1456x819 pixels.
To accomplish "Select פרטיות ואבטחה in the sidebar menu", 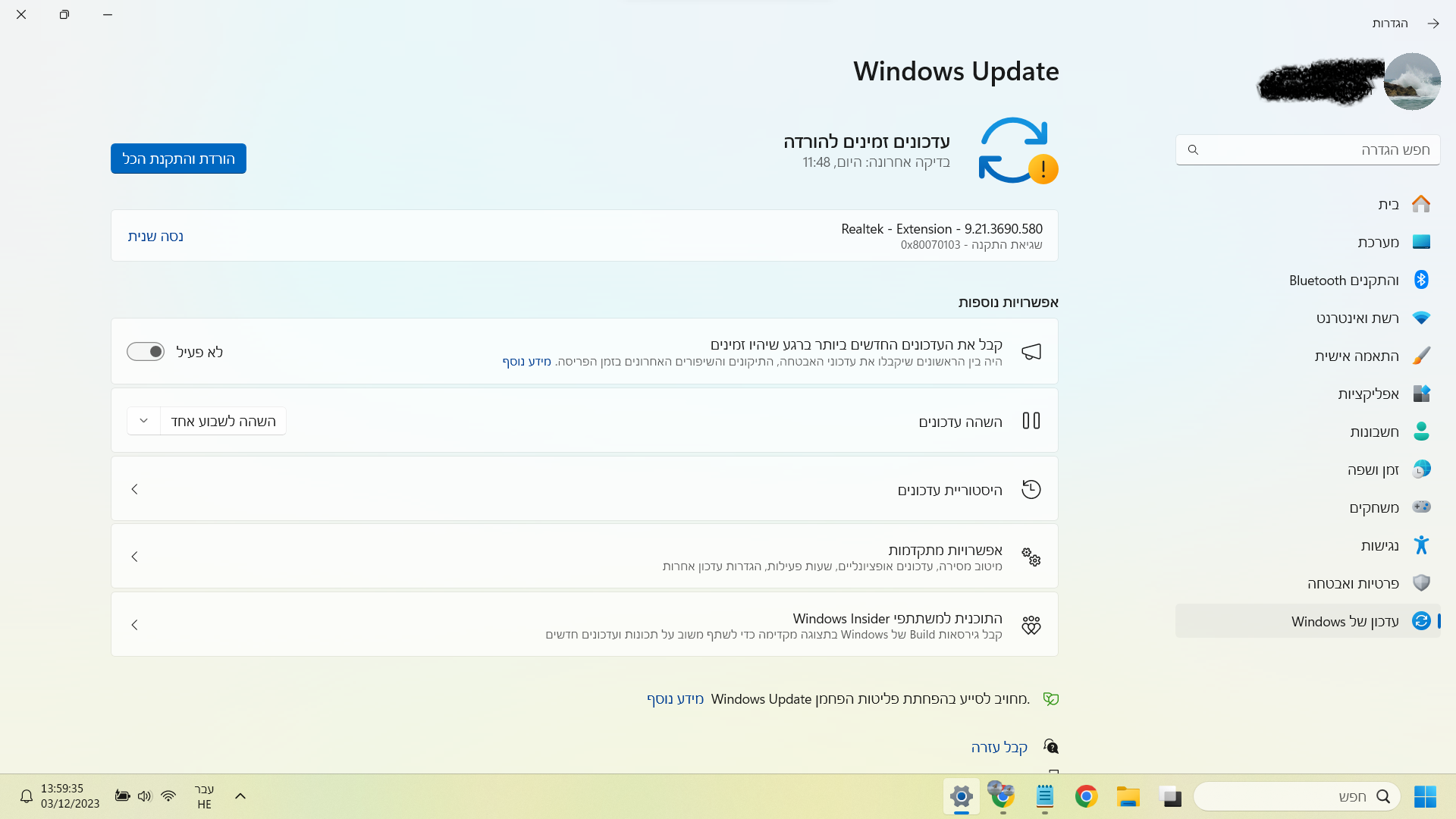I will (x=1307, y=583).
